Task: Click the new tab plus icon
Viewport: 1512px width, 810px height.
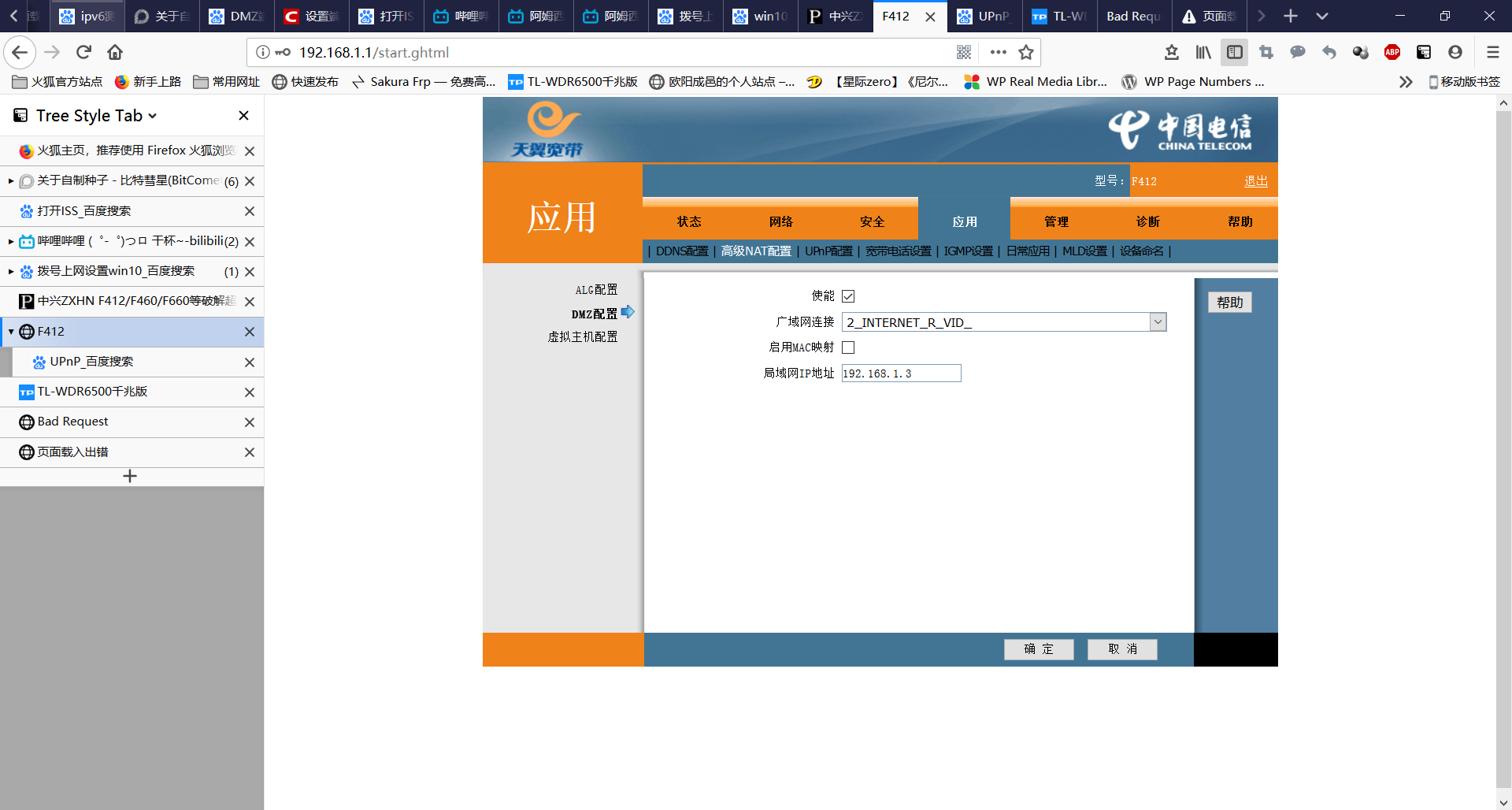Action: click(1290, 16)
